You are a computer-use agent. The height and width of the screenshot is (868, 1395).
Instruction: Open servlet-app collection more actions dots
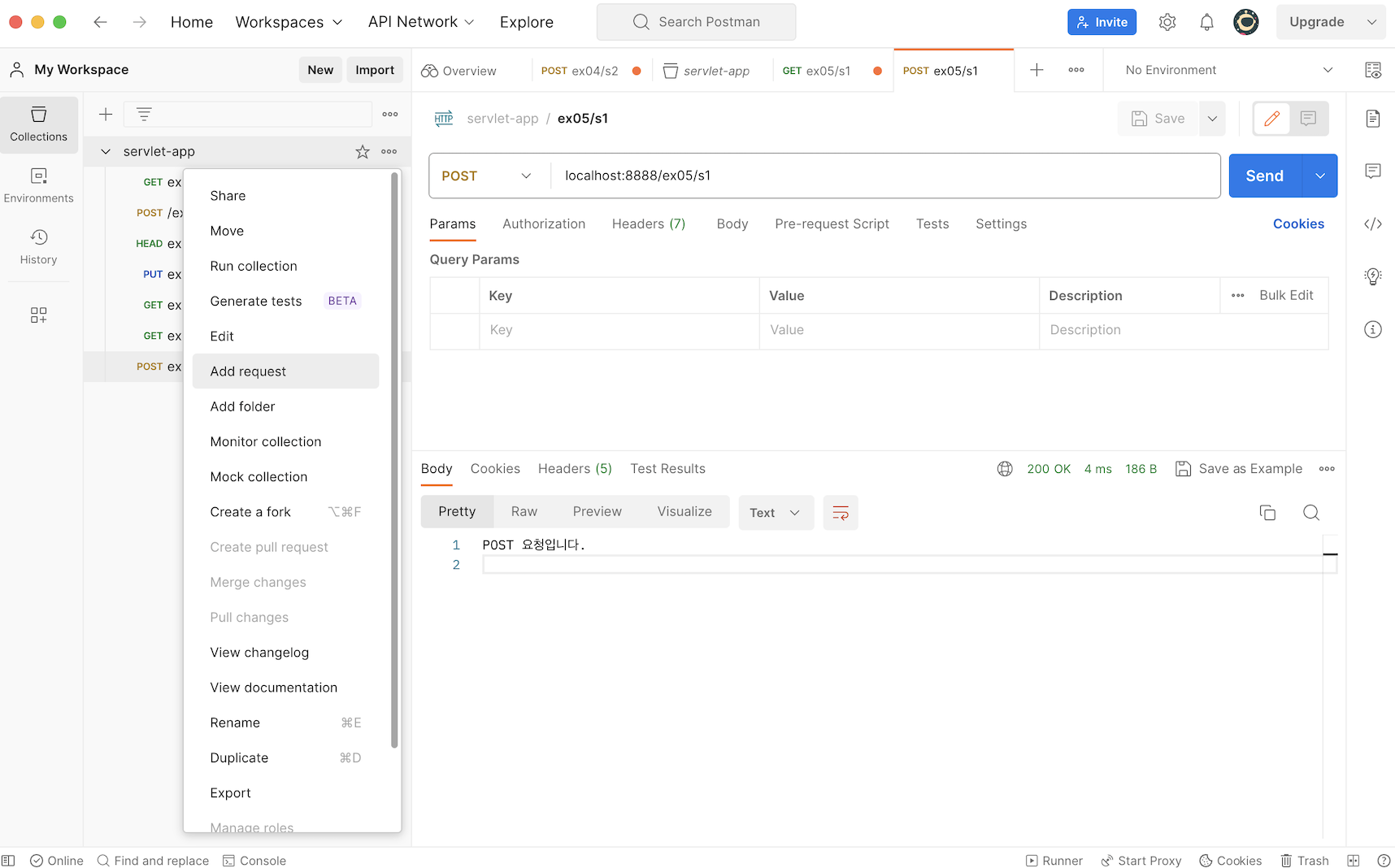coord(389,151)
